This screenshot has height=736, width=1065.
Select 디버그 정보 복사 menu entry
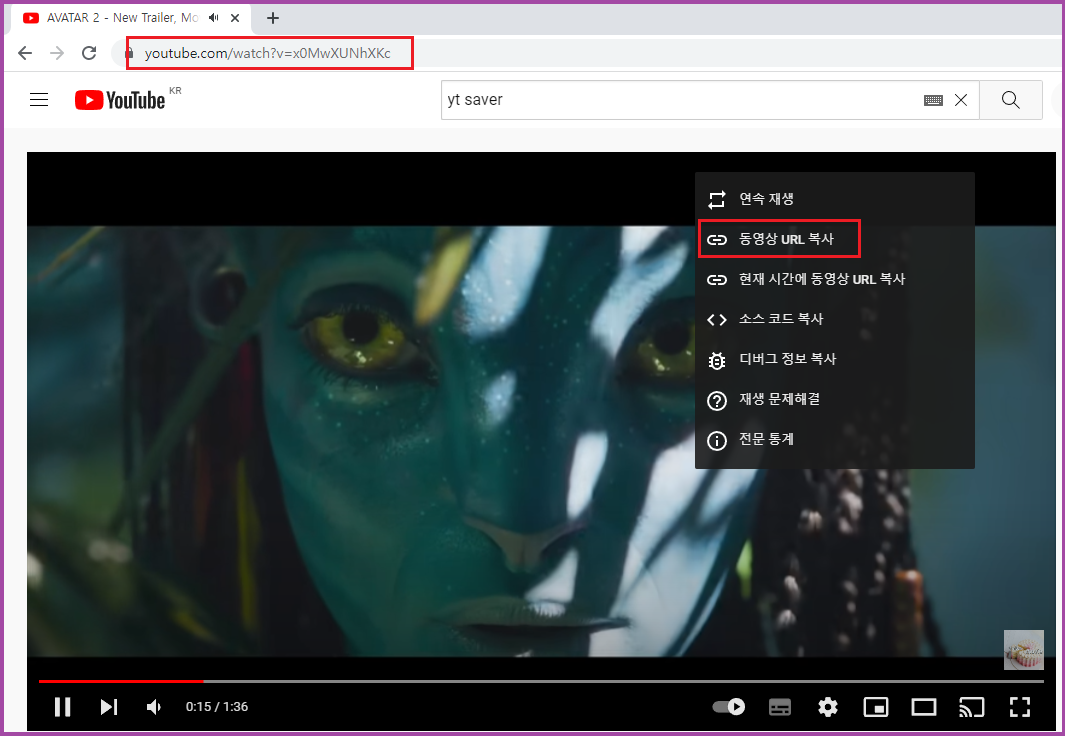[x=835, y=359]
